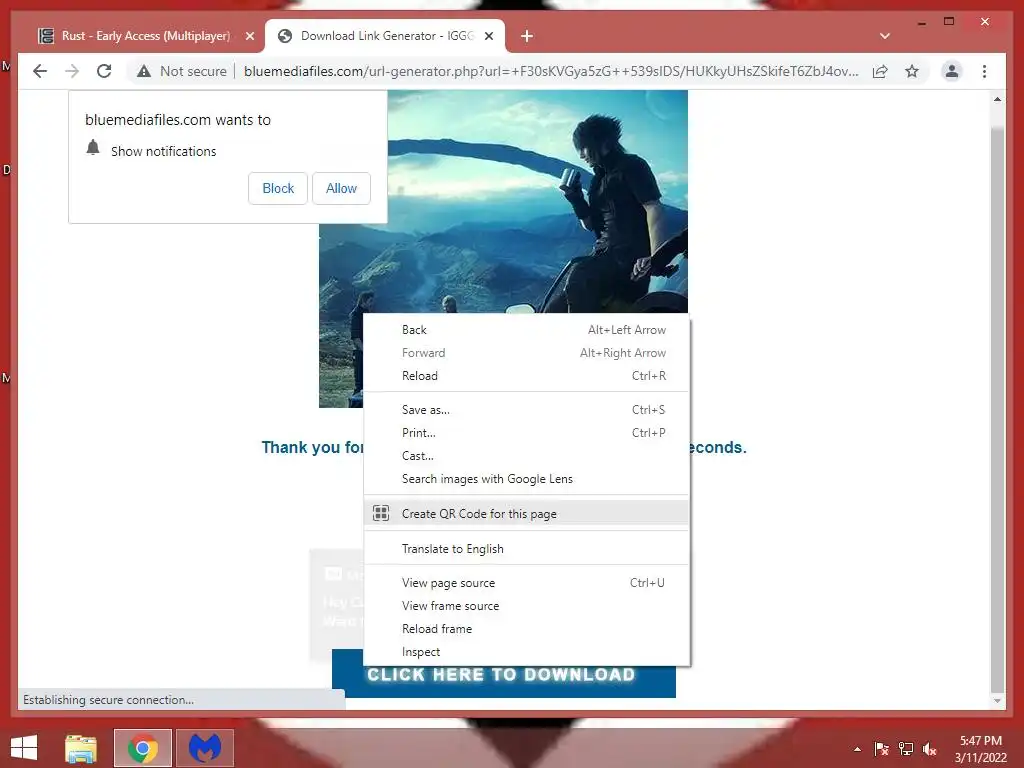Choose Translate to English
1024x768 pixels.
526,549
